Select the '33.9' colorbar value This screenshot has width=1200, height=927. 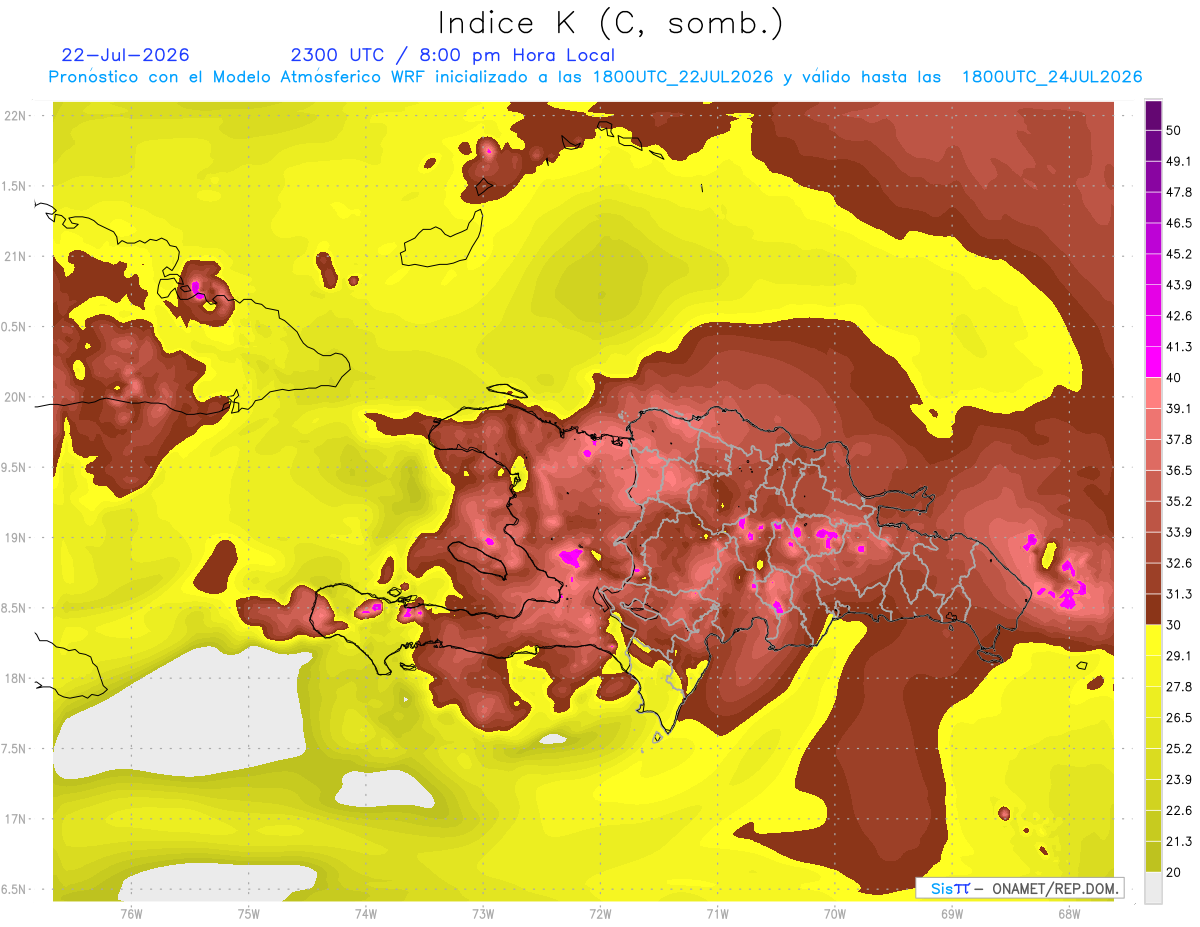(x=1179, y=532)
